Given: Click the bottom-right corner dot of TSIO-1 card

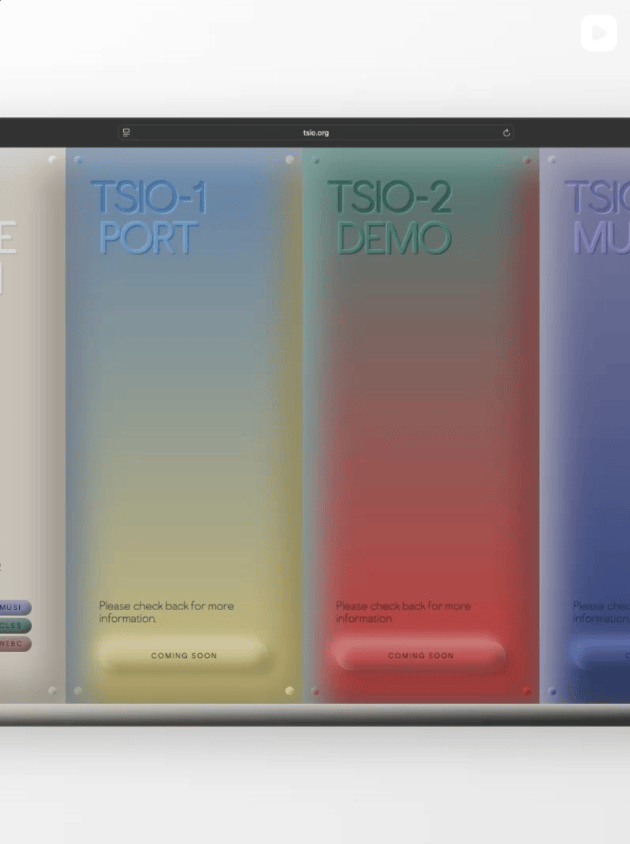Looking at the screenshot, I should pyautogui.click(x=290, y=690).
